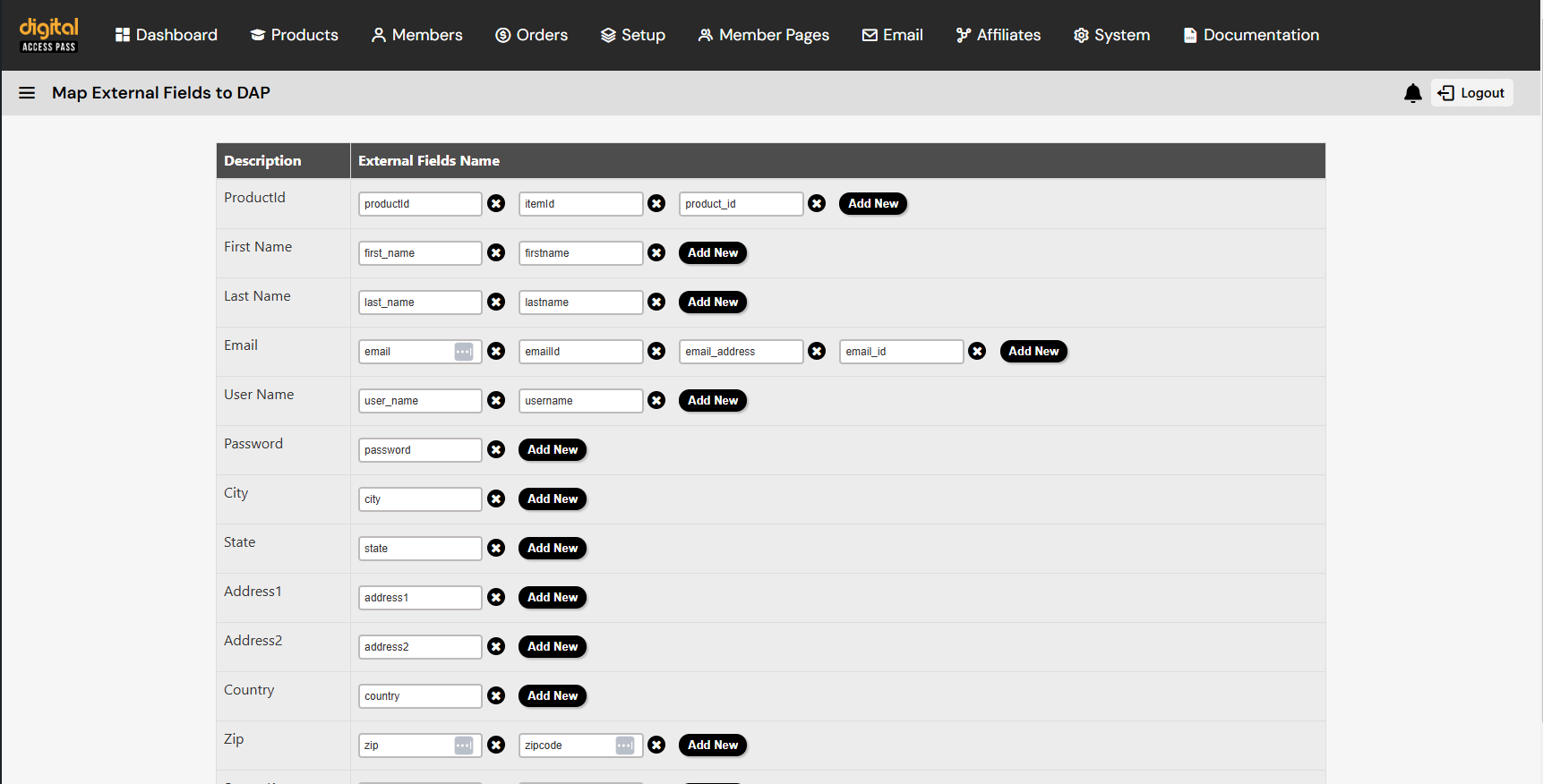Click autofill icon in email field
This screenshot has height=784, width=1543.
[x=463, y=352]
